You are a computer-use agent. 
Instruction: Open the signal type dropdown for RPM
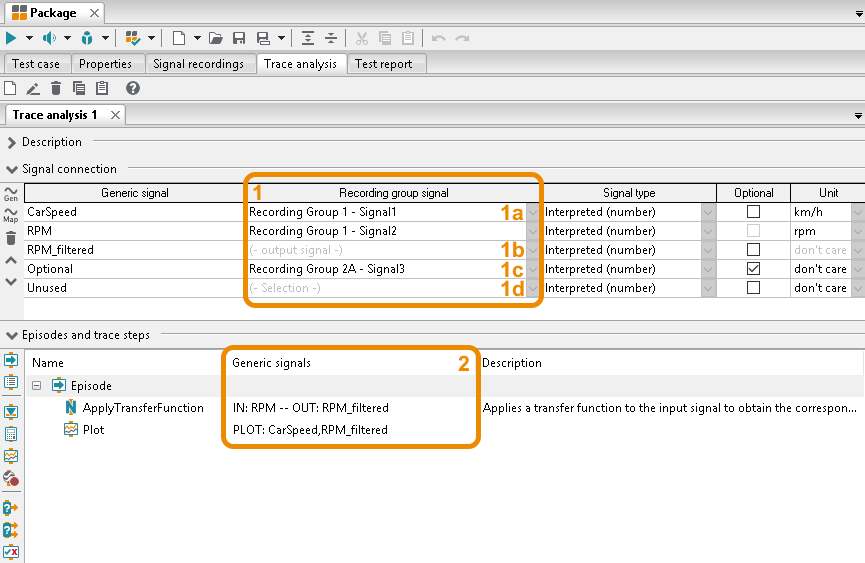(708, 230)
